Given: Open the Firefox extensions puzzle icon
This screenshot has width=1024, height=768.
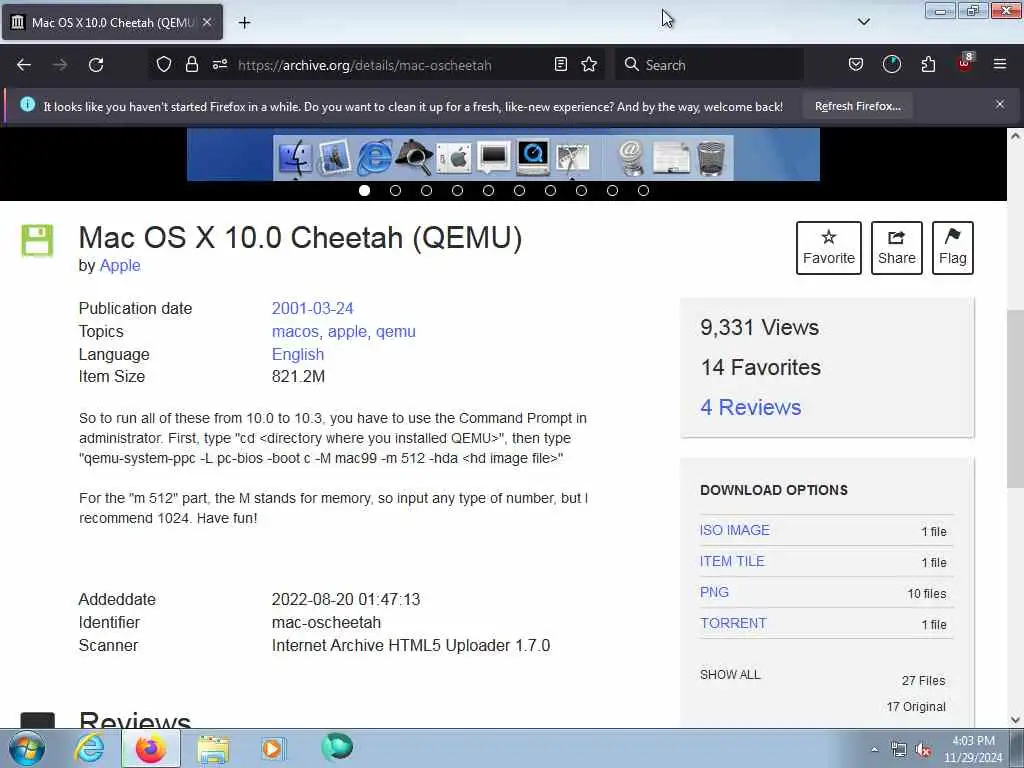Looking at the screenshot, I should click(928, 65).
